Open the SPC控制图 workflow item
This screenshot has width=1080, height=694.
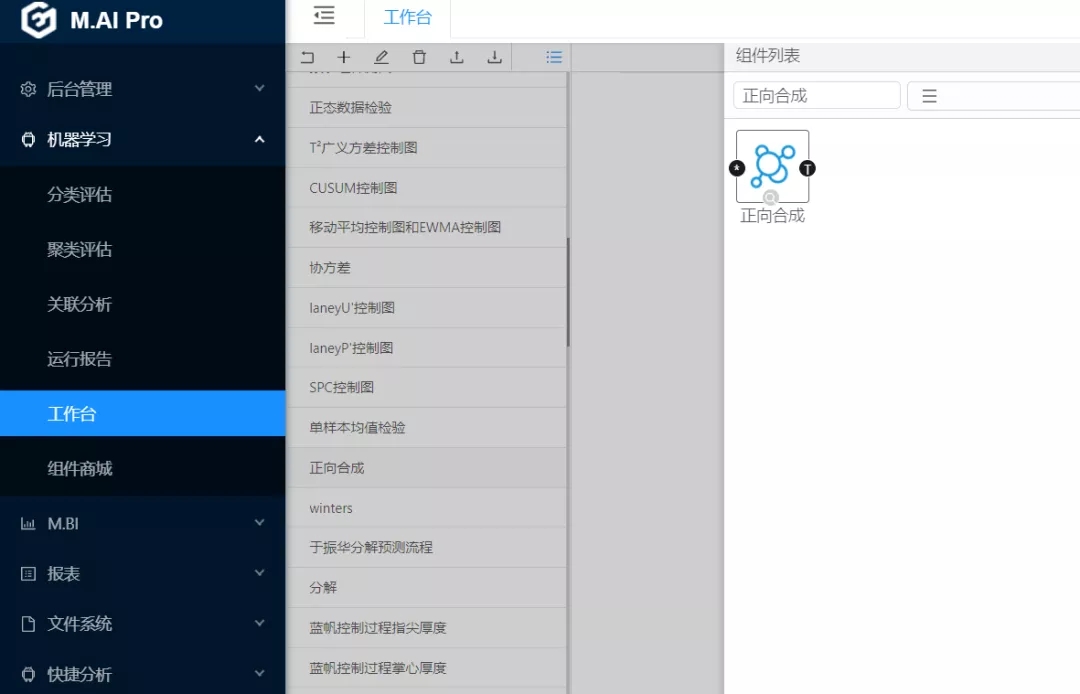coord(342,388)
